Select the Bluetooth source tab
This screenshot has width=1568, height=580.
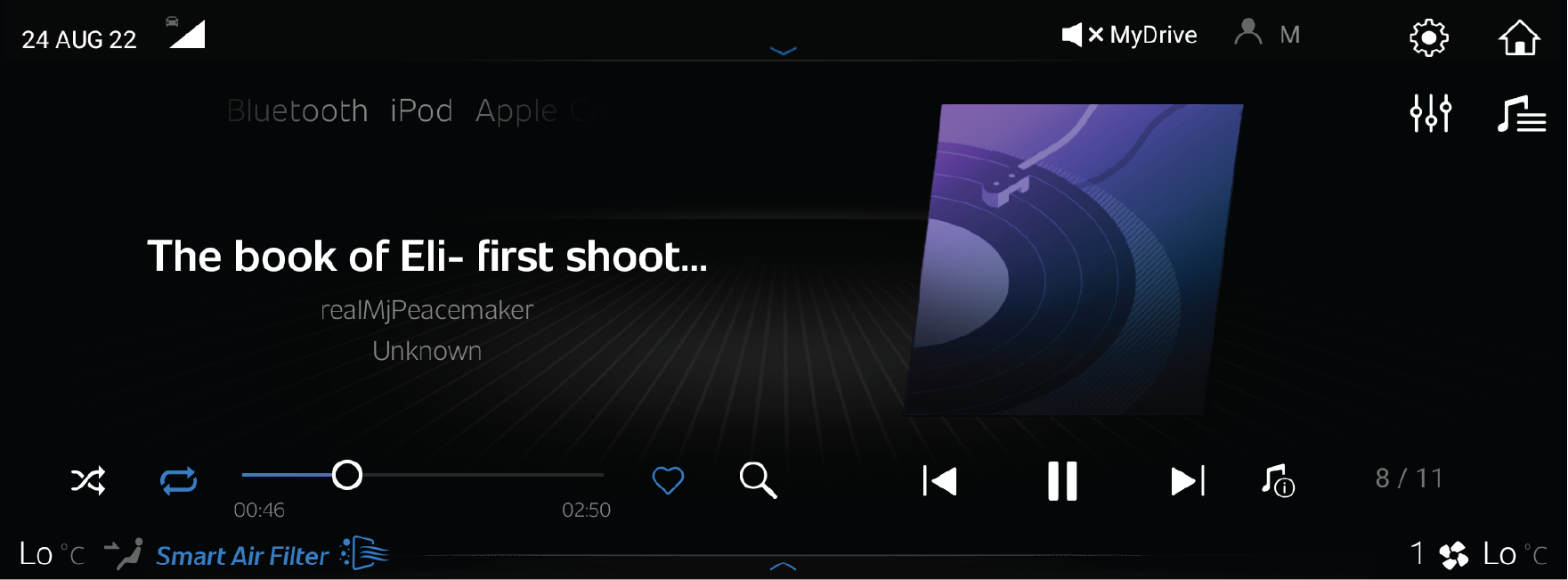click(x=297, y=110)
